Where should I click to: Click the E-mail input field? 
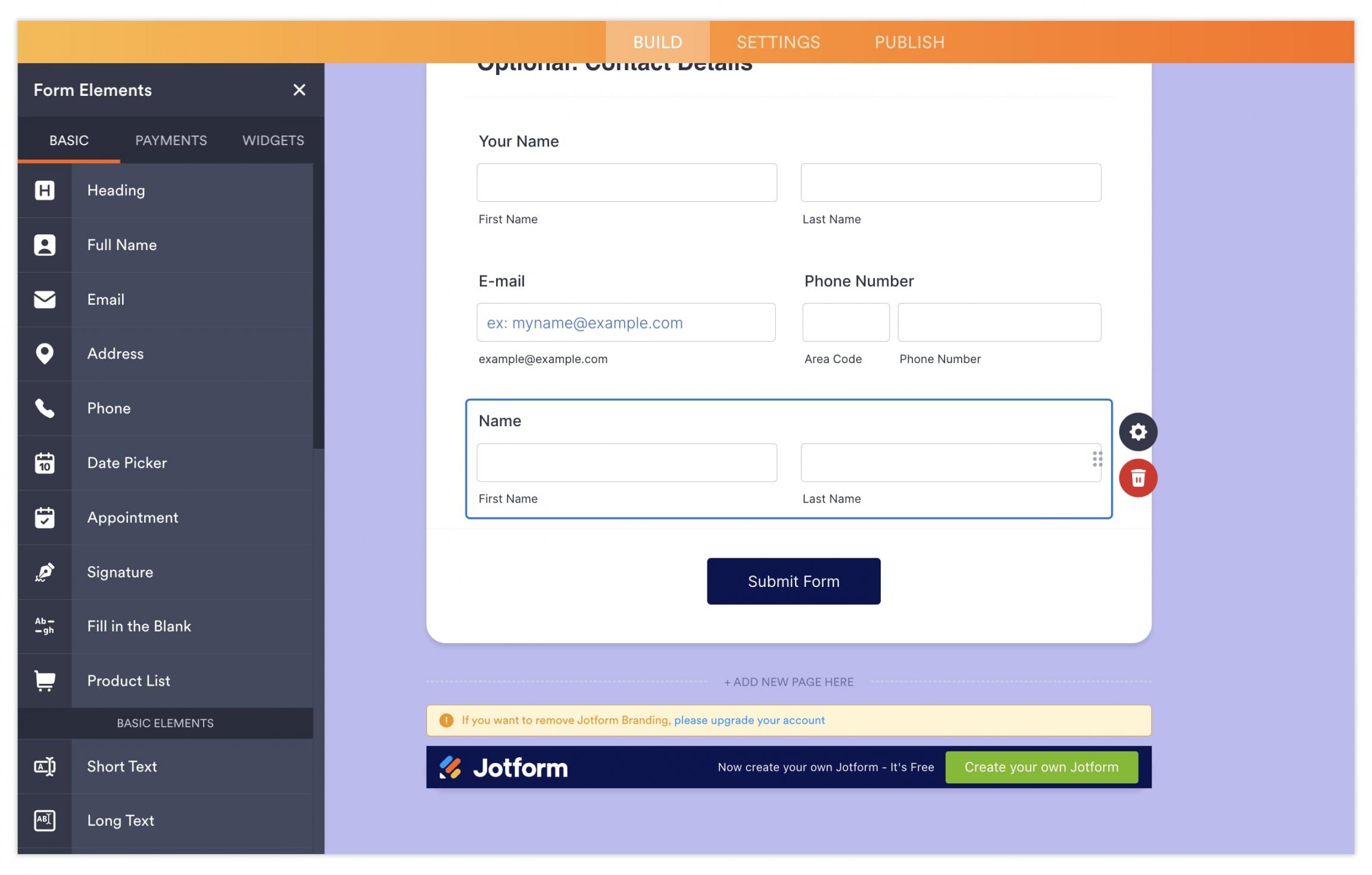click(626, 323)
